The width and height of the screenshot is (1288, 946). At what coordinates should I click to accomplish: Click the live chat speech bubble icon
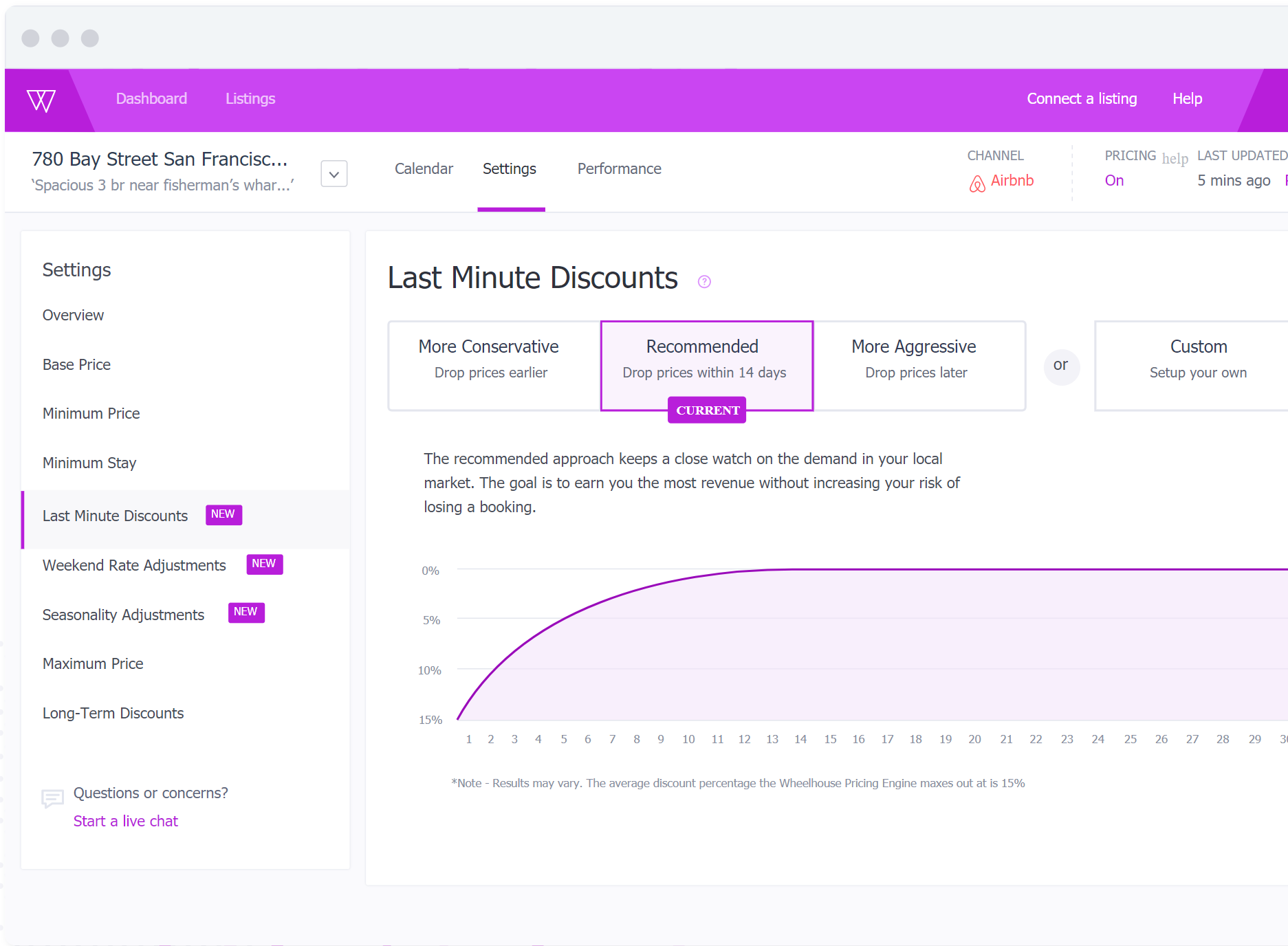tap(52, 798)
